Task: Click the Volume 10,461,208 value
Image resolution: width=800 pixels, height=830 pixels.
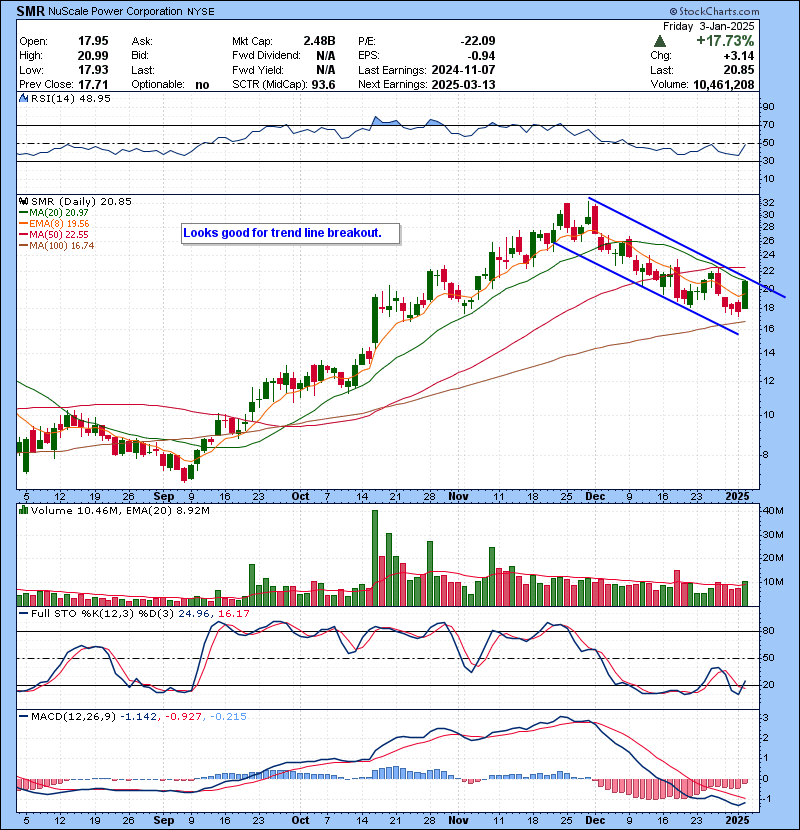Action: tap(723, 84)
